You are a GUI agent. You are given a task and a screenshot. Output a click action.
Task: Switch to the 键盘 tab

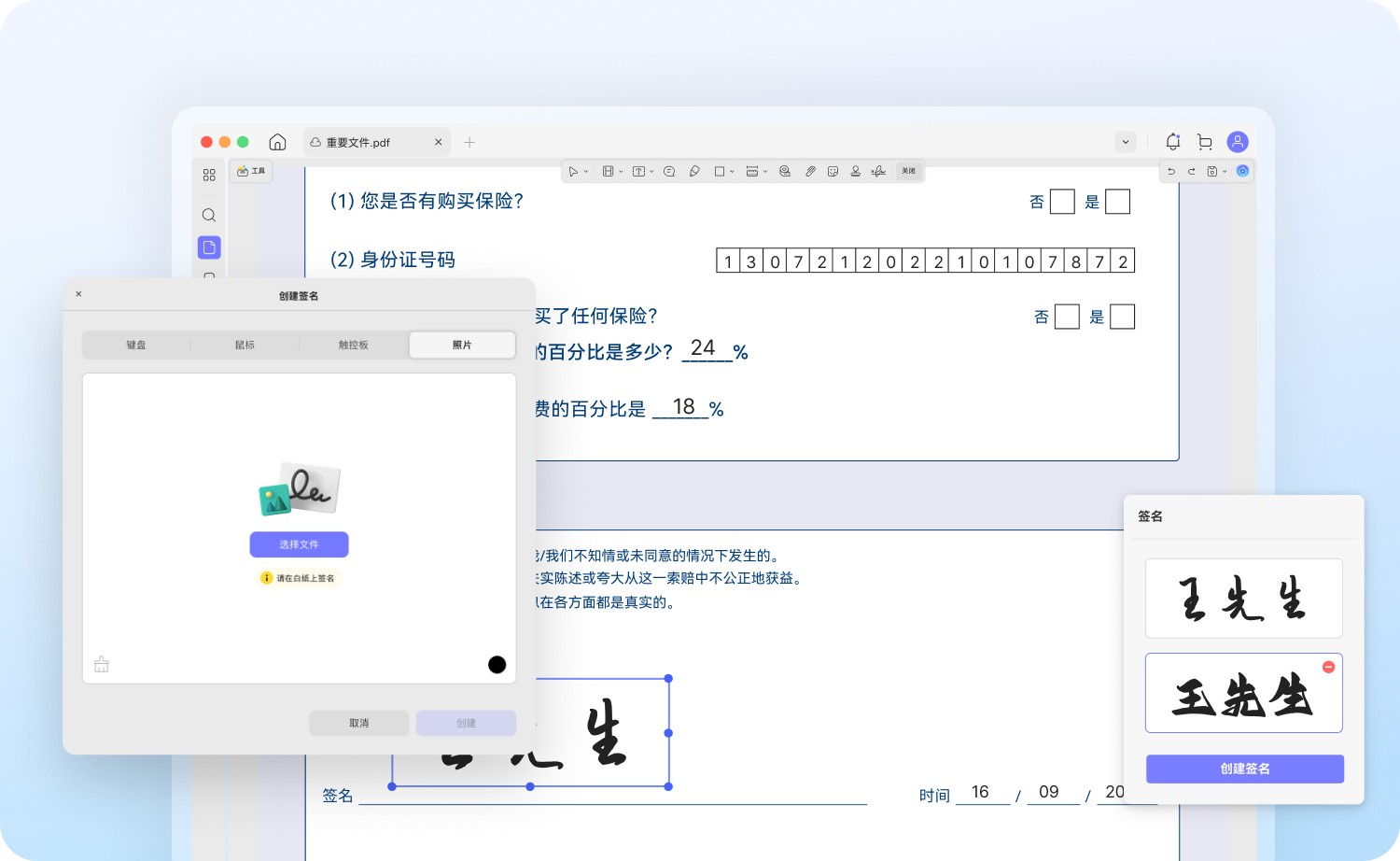point(136,345)
